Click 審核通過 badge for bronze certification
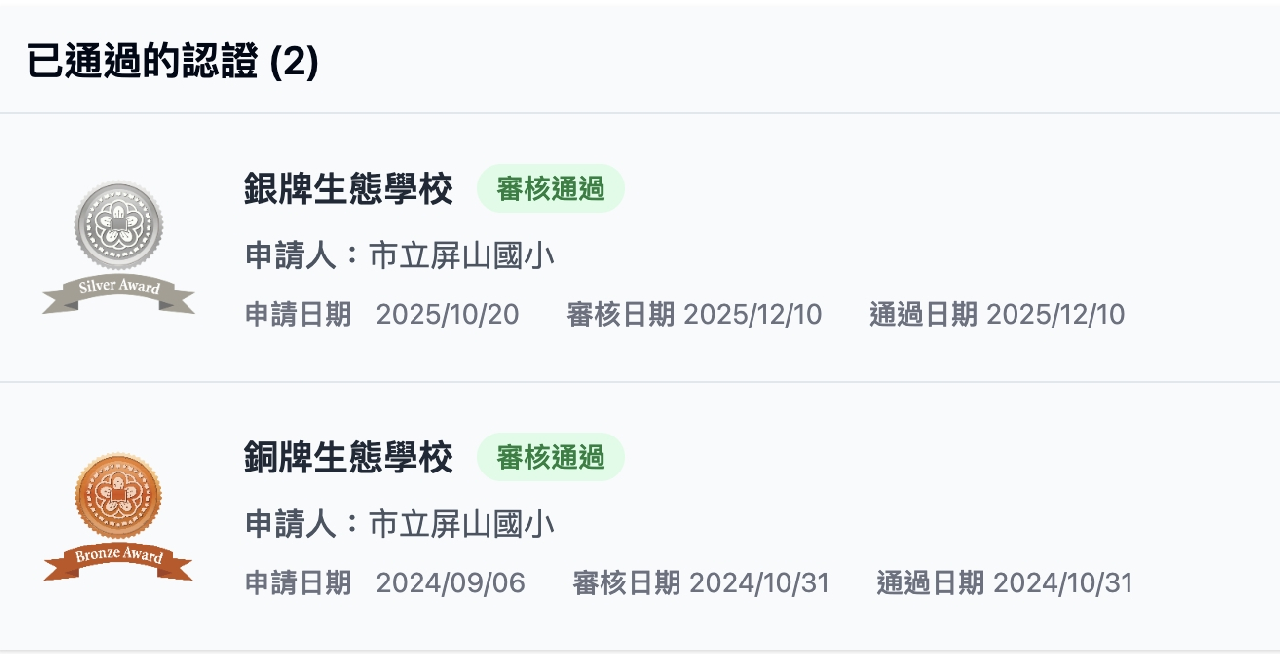The width and height of the screenshot is (1280, 654). [x=550, y=457]
